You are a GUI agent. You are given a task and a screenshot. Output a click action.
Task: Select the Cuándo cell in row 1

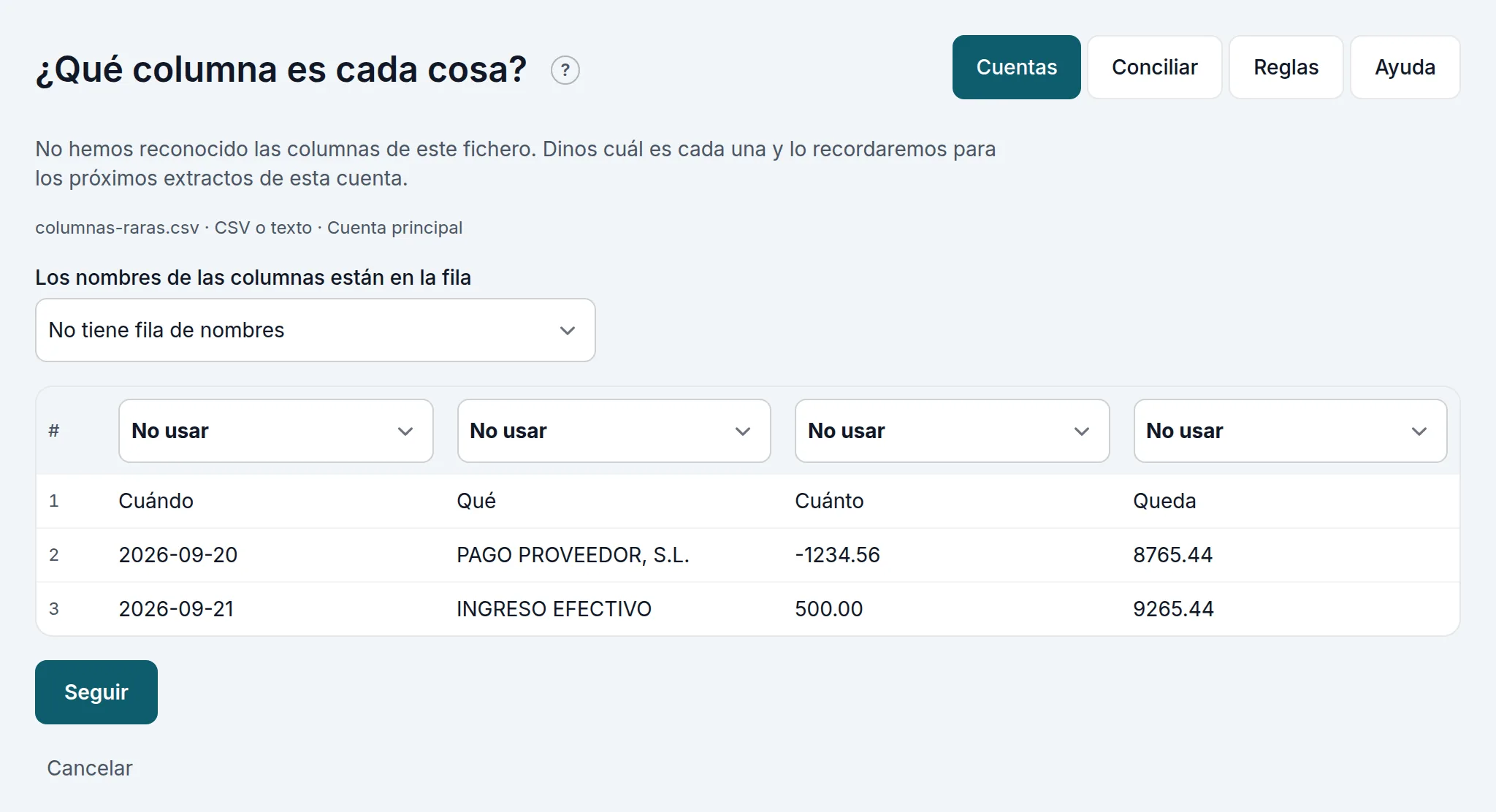point(156,501)
